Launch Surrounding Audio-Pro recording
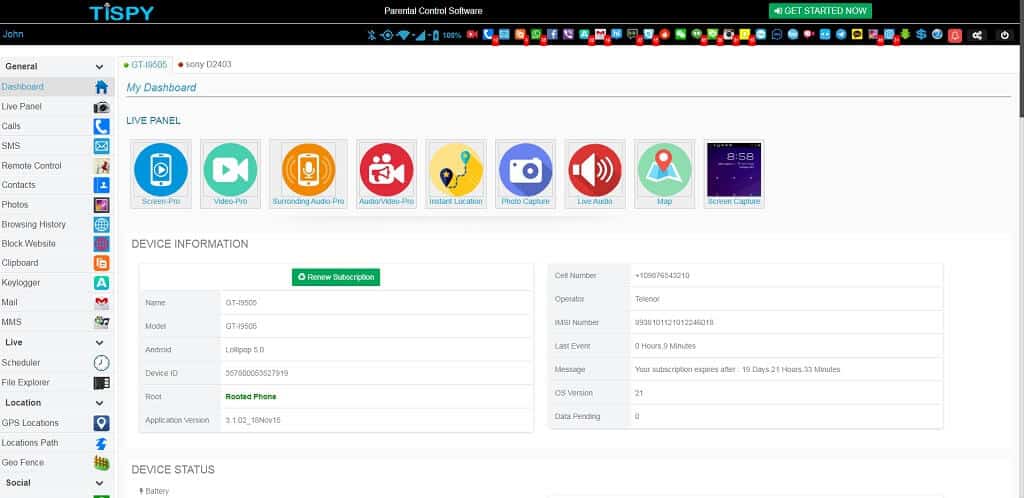 pos(308,174)
